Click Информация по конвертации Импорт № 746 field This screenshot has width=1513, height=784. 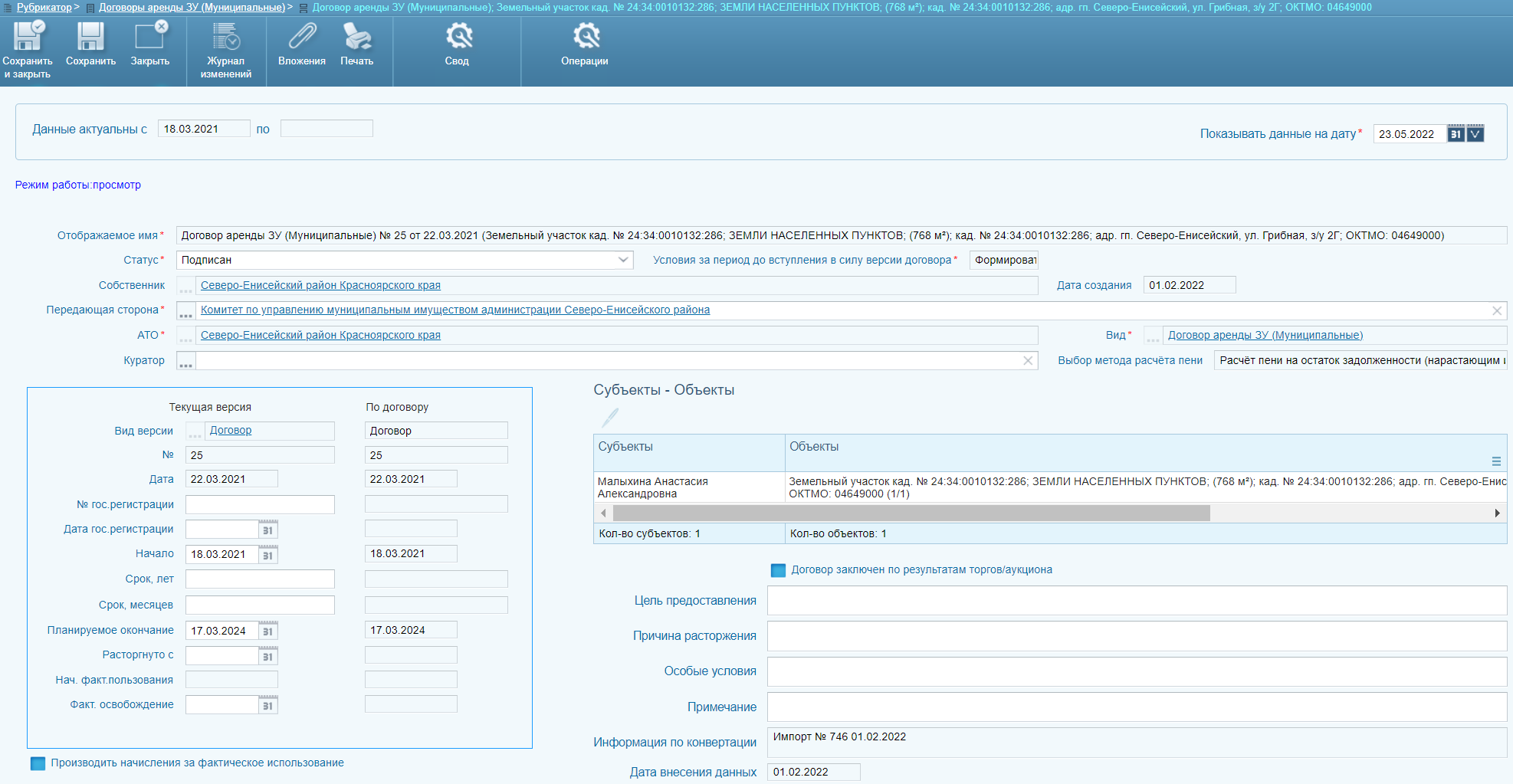(x=1137, y=742)
